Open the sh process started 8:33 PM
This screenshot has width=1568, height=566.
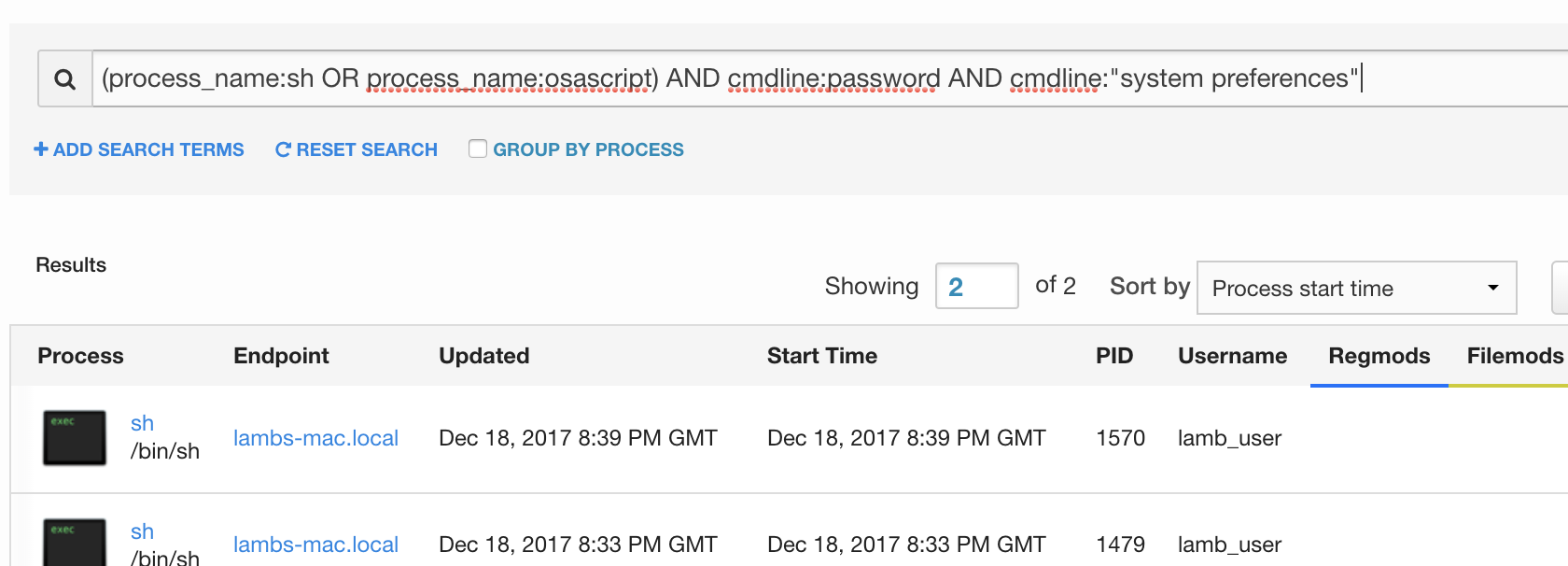(142, 531)
